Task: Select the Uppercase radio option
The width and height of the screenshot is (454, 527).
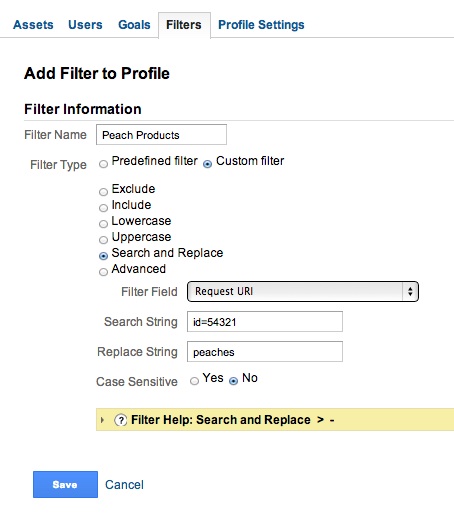Action: (x=104, y=240)
